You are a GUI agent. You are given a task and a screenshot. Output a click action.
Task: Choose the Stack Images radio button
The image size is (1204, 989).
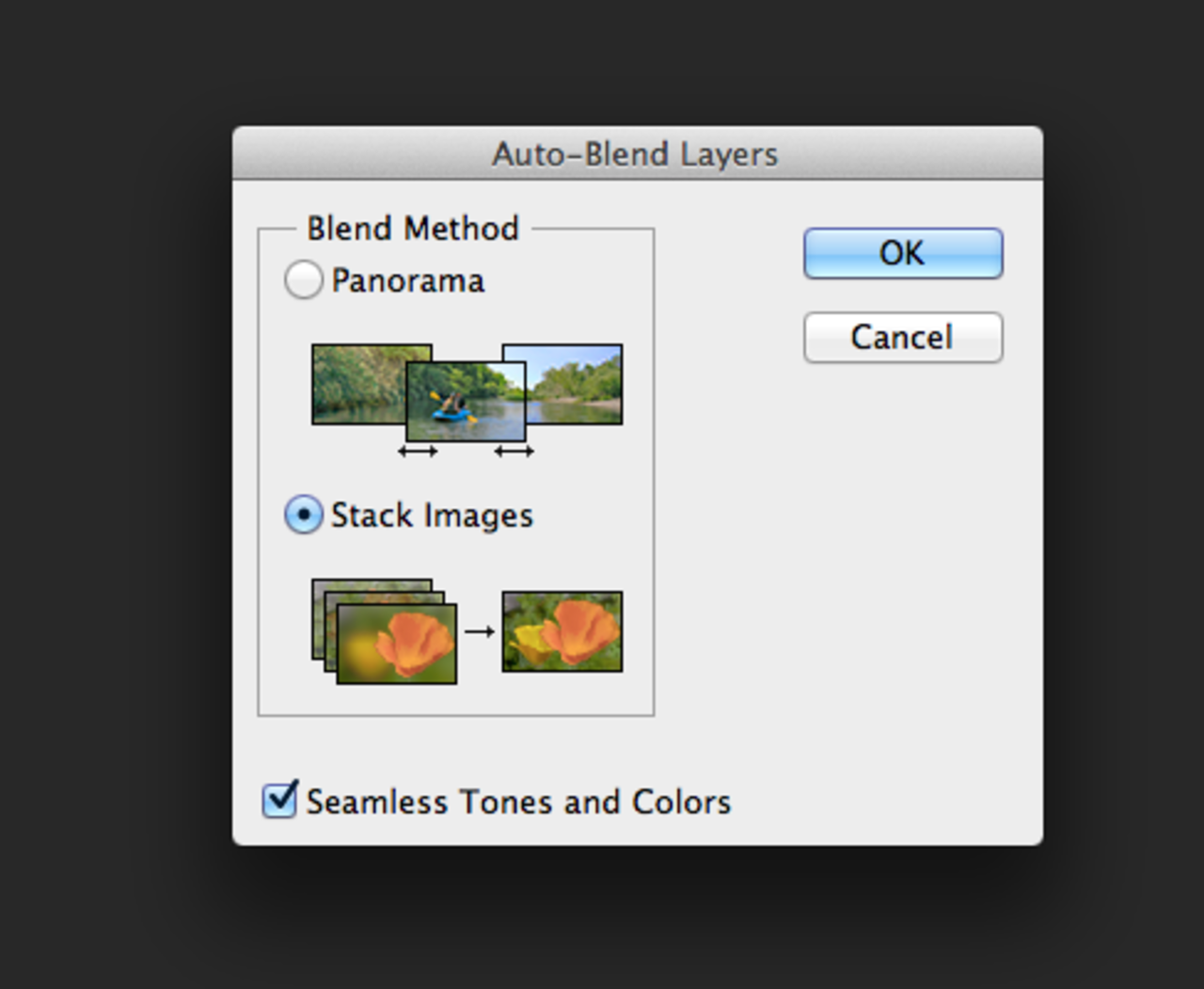(x=303, y=516)
